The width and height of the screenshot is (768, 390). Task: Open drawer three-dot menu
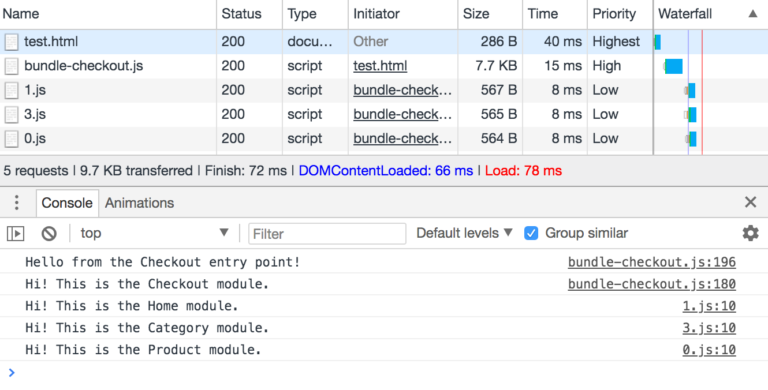[x=17, y=202]
